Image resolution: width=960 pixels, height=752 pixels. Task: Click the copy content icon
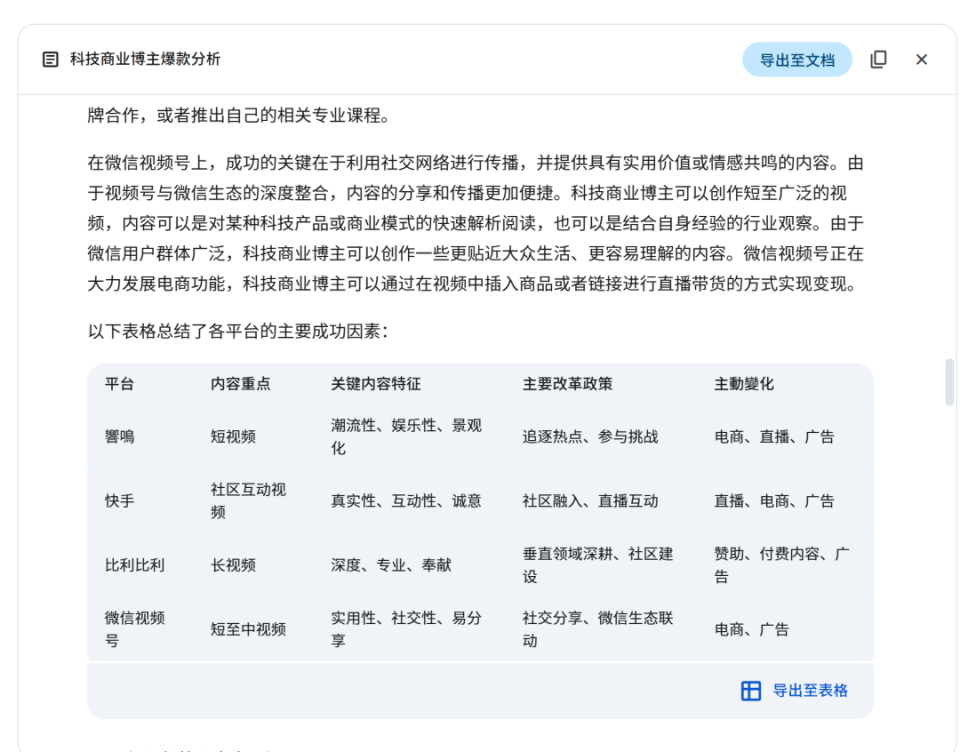879,59
